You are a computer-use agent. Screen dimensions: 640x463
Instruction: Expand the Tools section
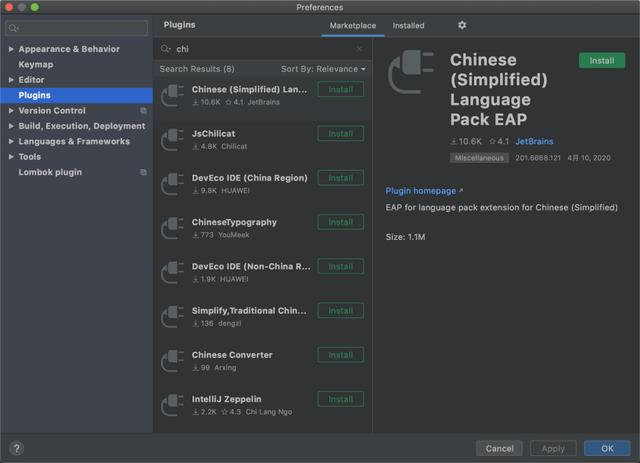tap(11, 157)
